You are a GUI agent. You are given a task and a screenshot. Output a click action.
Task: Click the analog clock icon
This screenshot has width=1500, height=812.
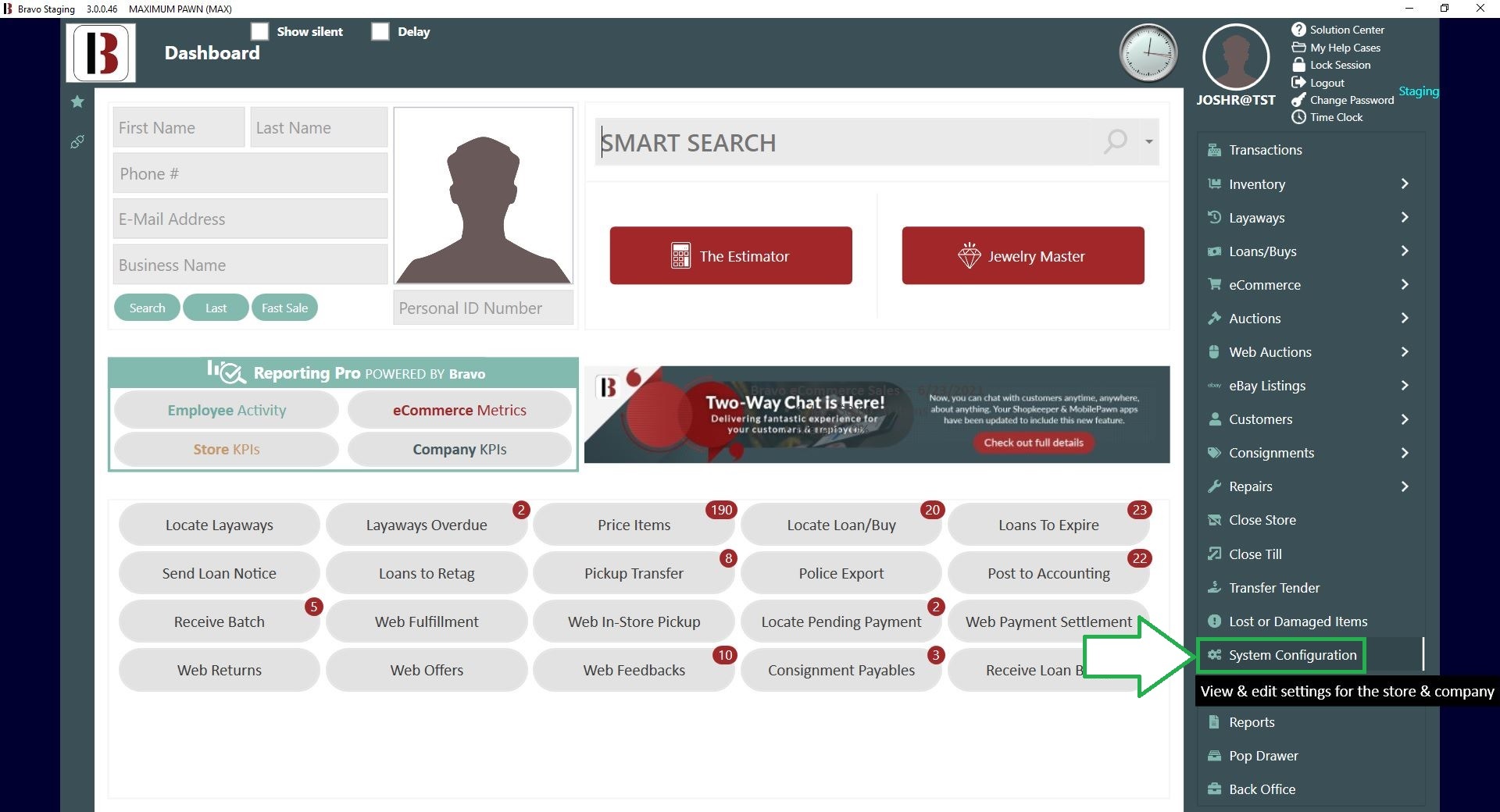1148,53
